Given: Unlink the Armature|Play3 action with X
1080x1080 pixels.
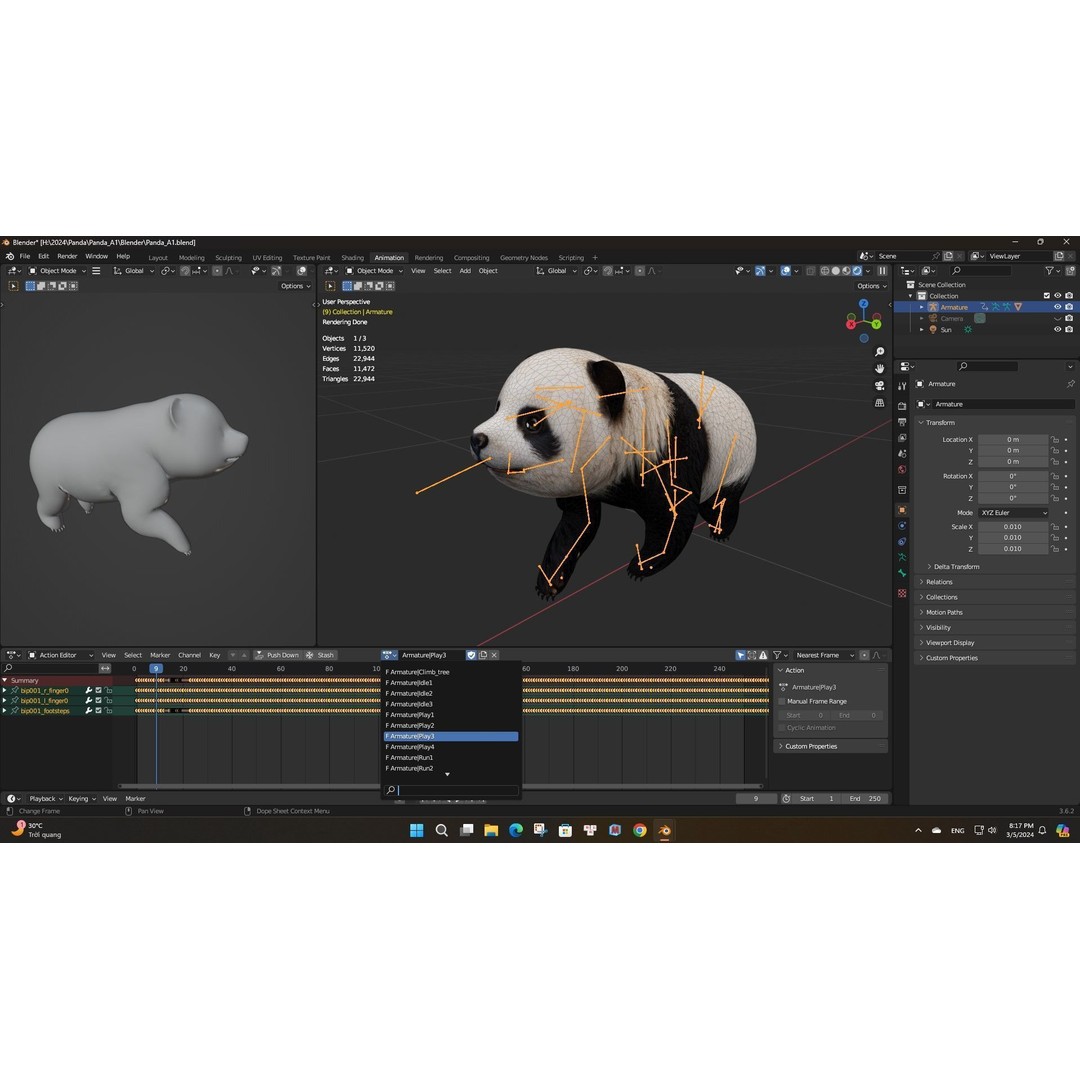Looking at the screenshot, I should (x=495, y=655).
